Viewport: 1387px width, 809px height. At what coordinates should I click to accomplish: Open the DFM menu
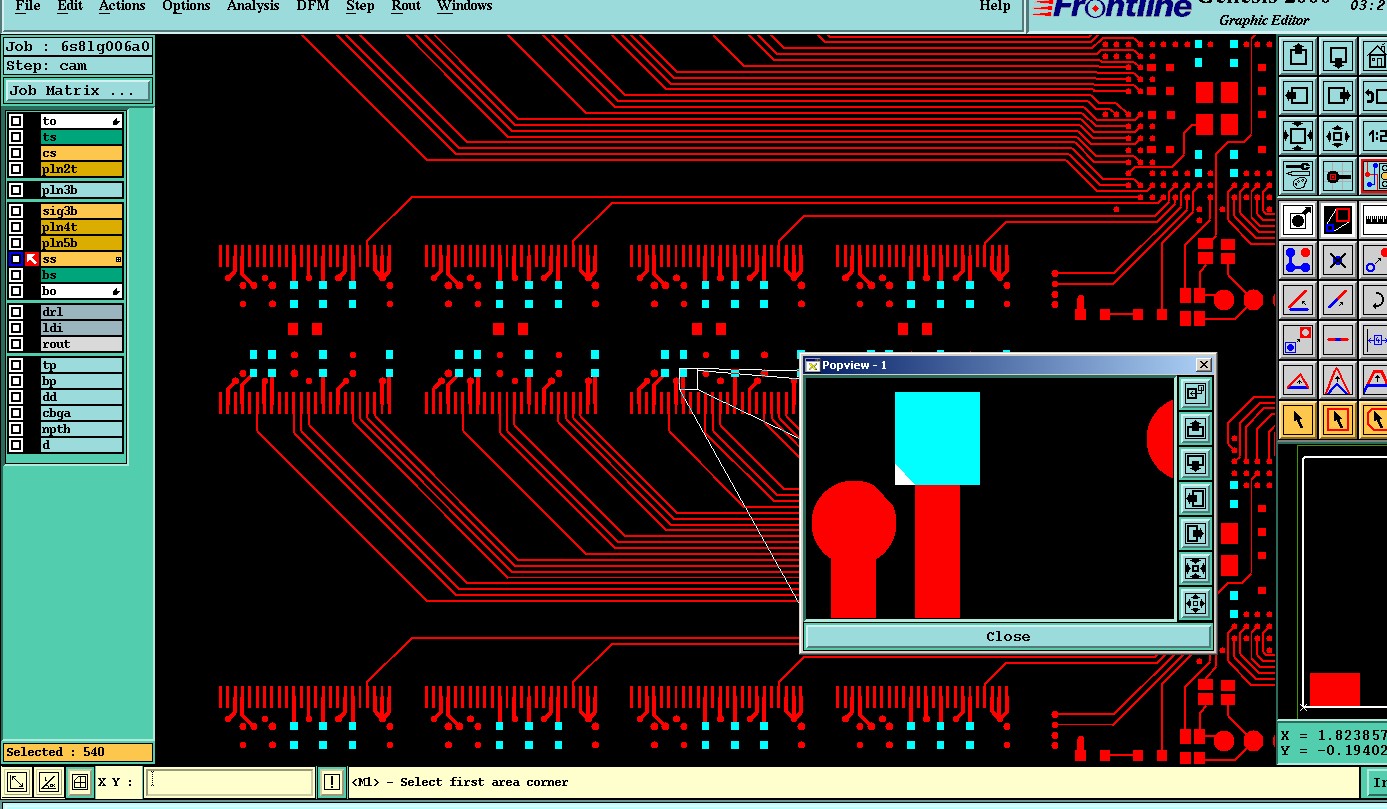(x=313, y=6)
